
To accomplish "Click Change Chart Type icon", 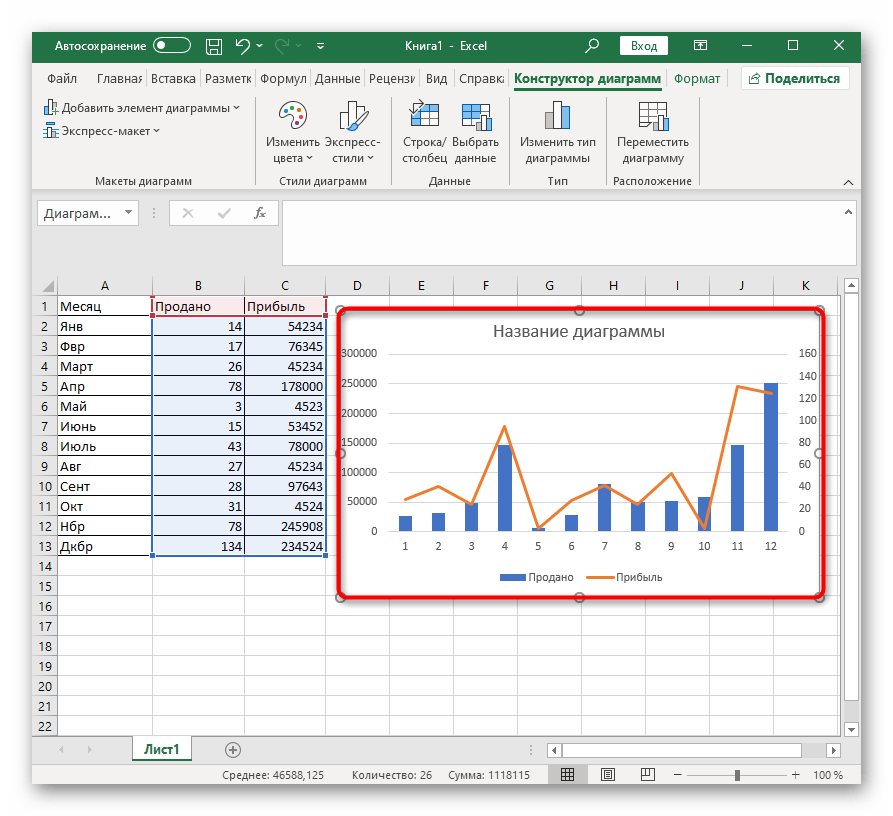I will coord(557,118).
